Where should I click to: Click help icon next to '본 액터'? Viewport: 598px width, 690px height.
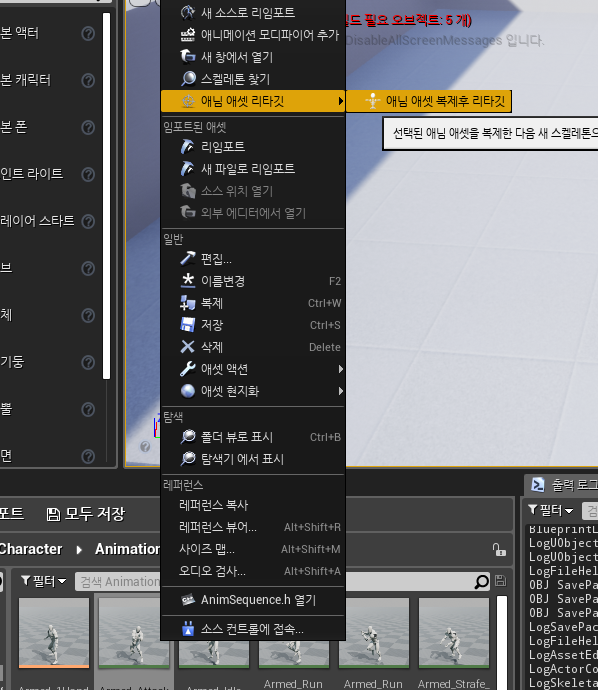(x=88, y=33)
